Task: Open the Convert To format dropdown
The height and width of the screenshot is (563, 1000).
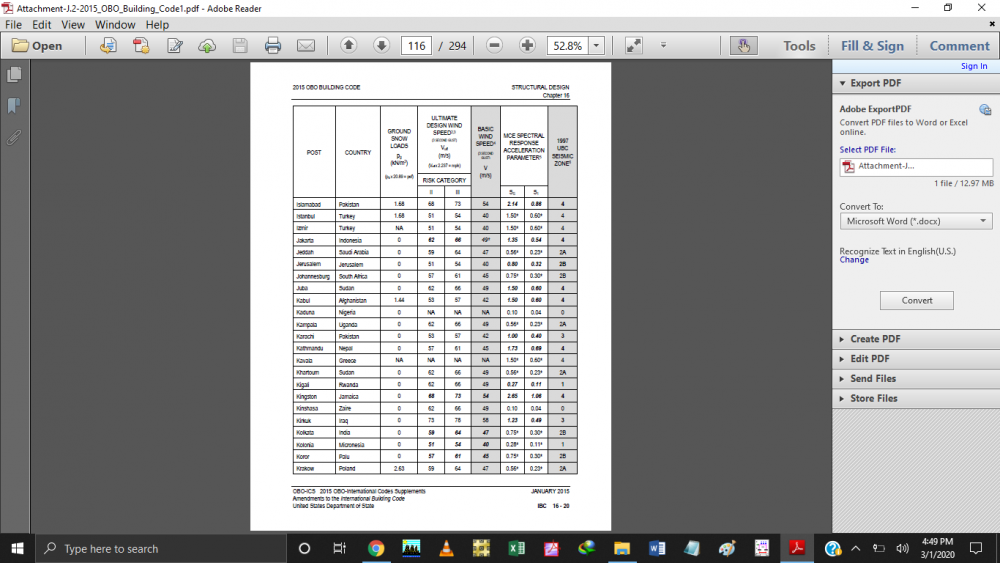Action: [916, 221]
